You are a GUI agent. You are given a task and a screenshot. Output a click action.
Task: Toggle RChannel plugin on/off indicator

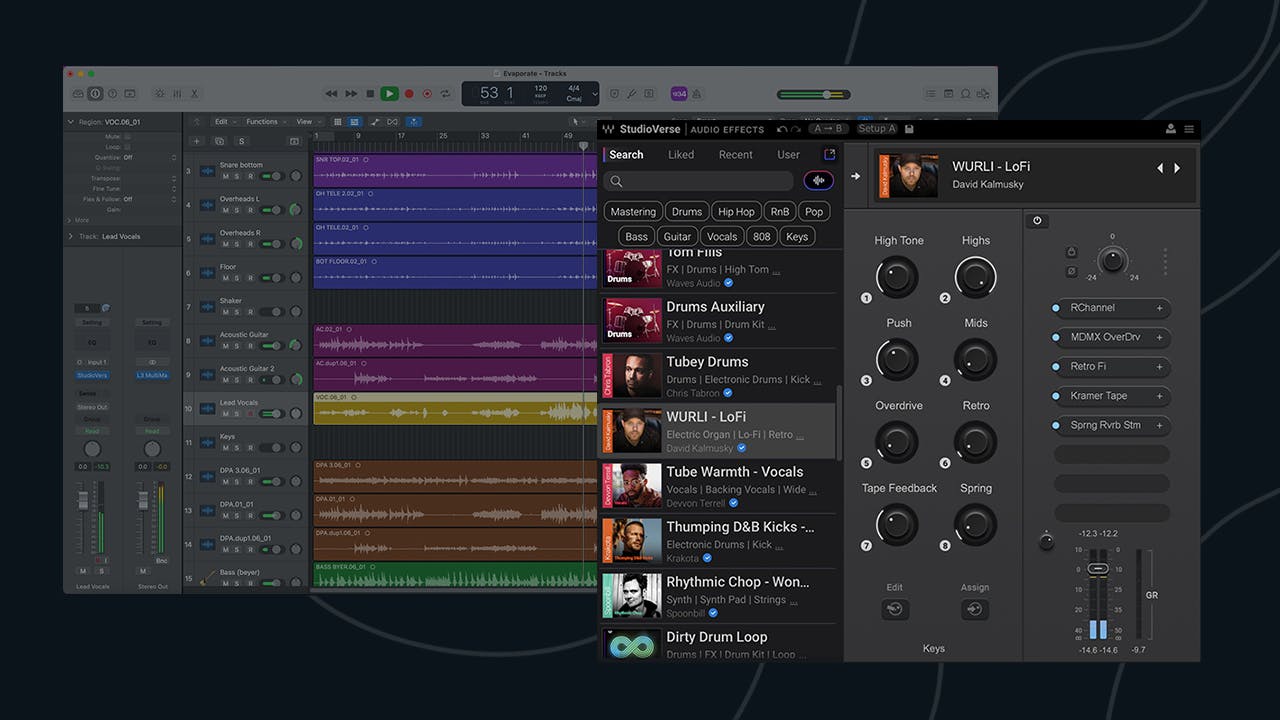(x=1056, y=308)
